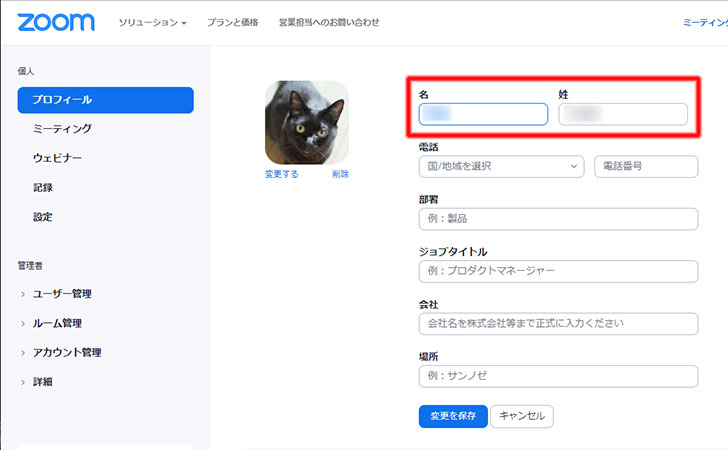Click キャンセル button
Image resolution: width=728 pixels, height=450 pixels.
pyautogui.click(x=522, y=416)
